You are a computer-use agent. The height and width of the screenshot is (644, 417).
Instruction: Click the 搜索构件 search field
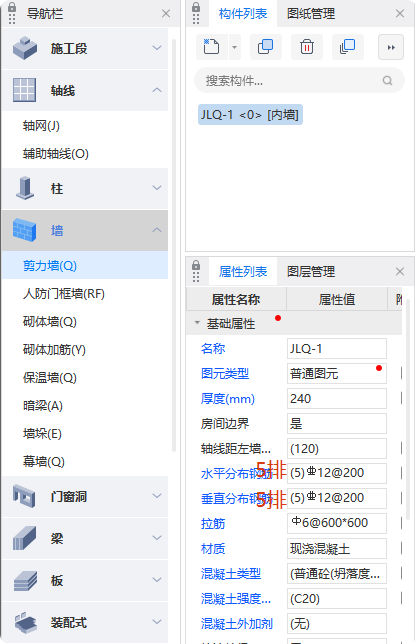tap(299, 80)
